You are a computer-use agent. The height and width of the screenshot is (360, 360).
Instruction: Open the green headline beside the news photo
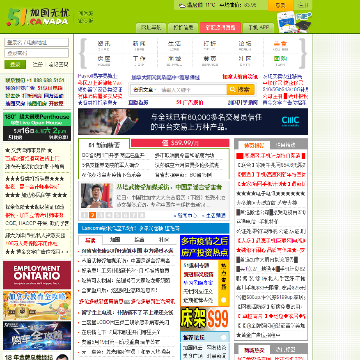169,187
